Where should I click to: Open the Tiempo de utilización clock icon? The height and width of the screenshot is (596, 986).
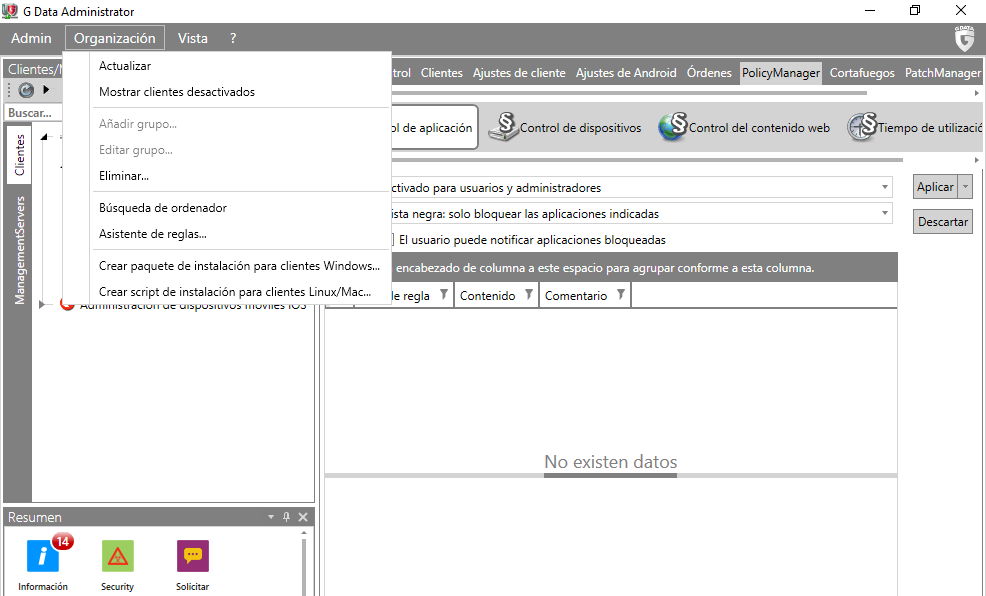click(862, 127)
